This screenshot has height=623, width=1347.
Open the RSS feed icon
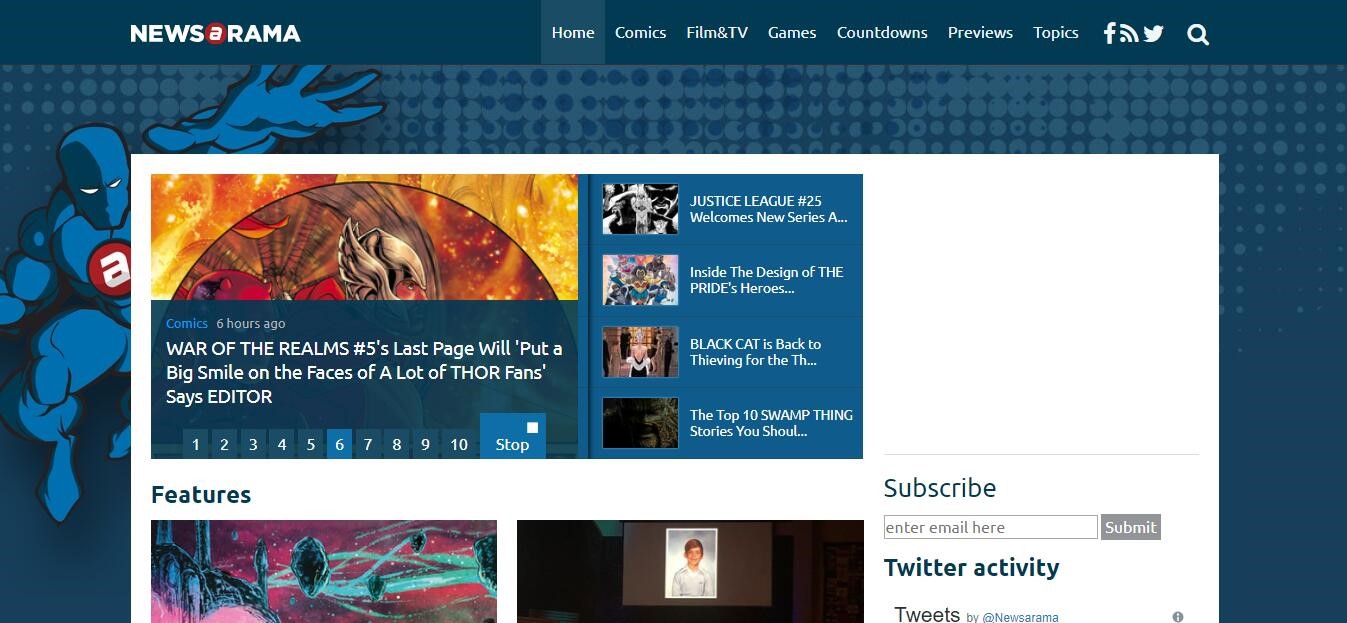tap(1129, 34)
